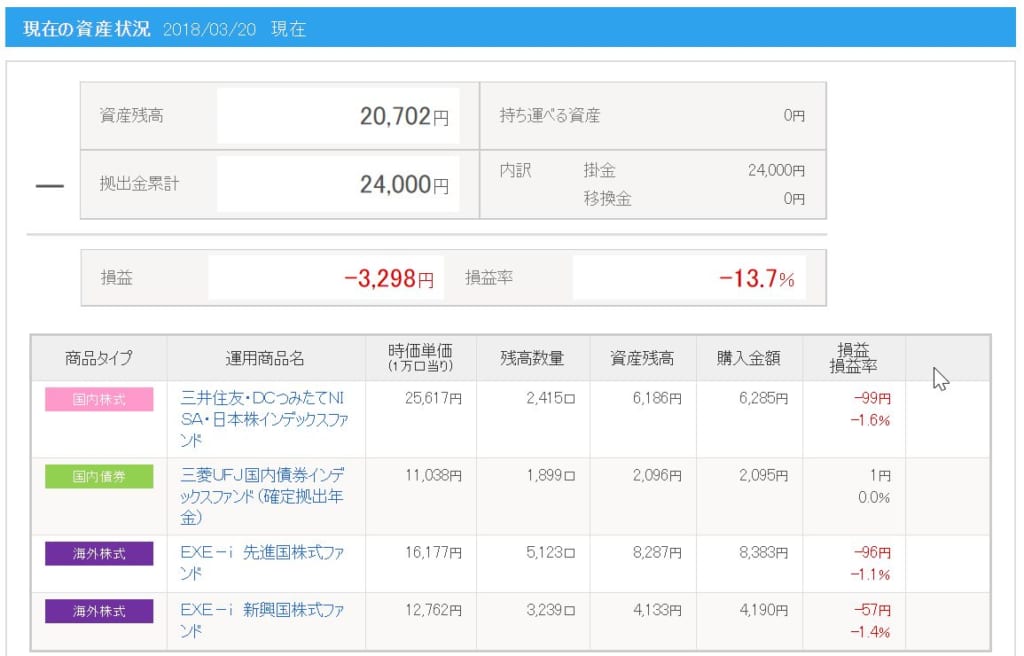This screenshot has height=656, width=1024.
Task: Open the EXE-i 先進国株式ファンド link
Action: coord(263,563)
